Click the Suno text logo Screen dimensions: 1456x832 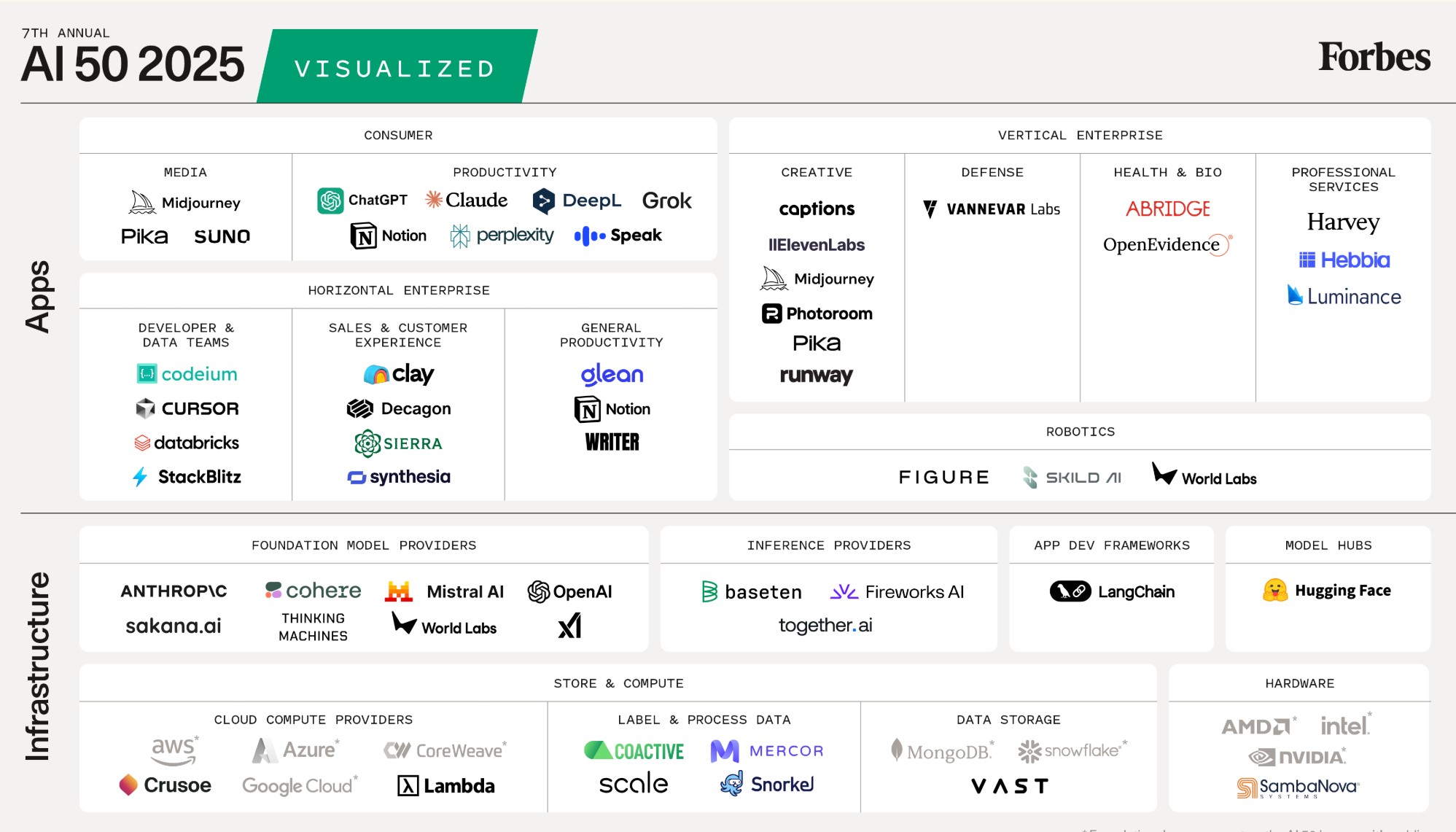pyautogui.click(x=222, y=236)
